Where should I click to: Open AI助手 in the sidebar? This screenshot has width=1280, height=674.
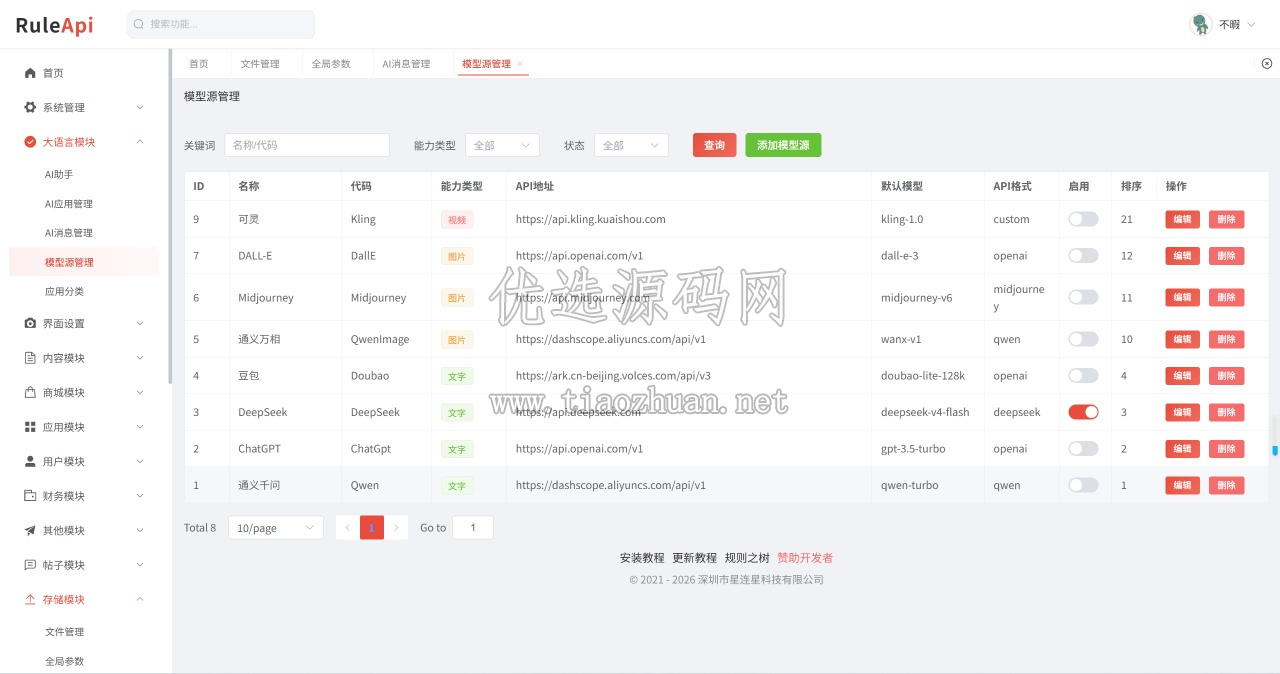pos(59,174)
